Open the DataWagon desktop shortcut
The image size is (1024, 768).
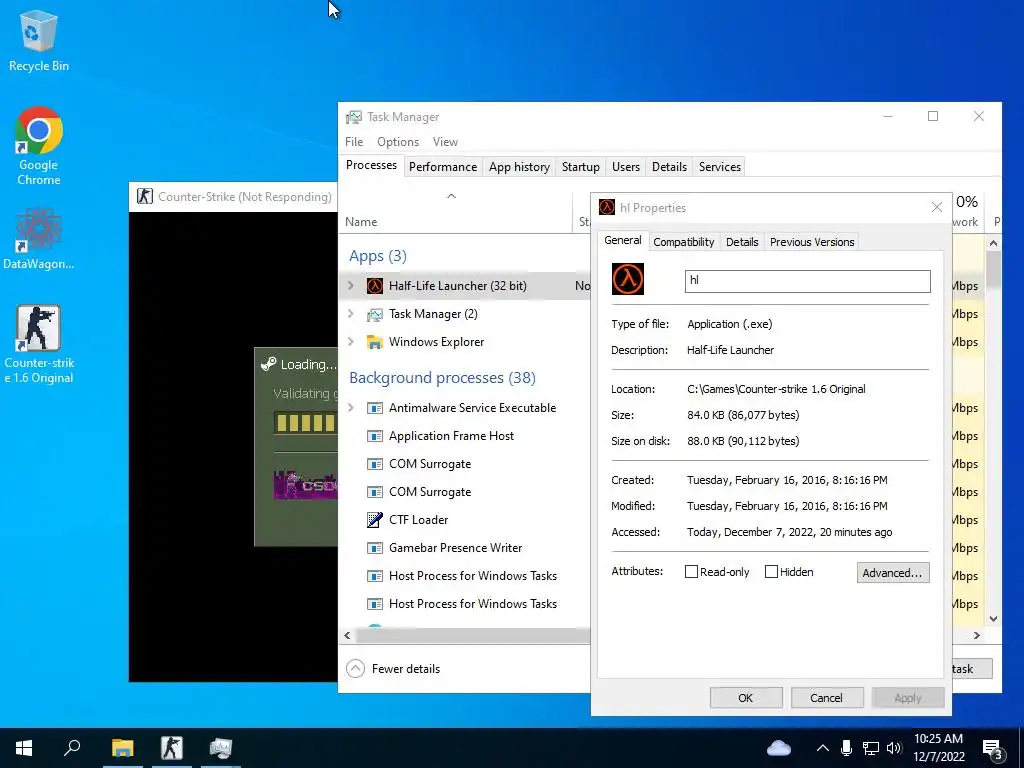[39, 238]
